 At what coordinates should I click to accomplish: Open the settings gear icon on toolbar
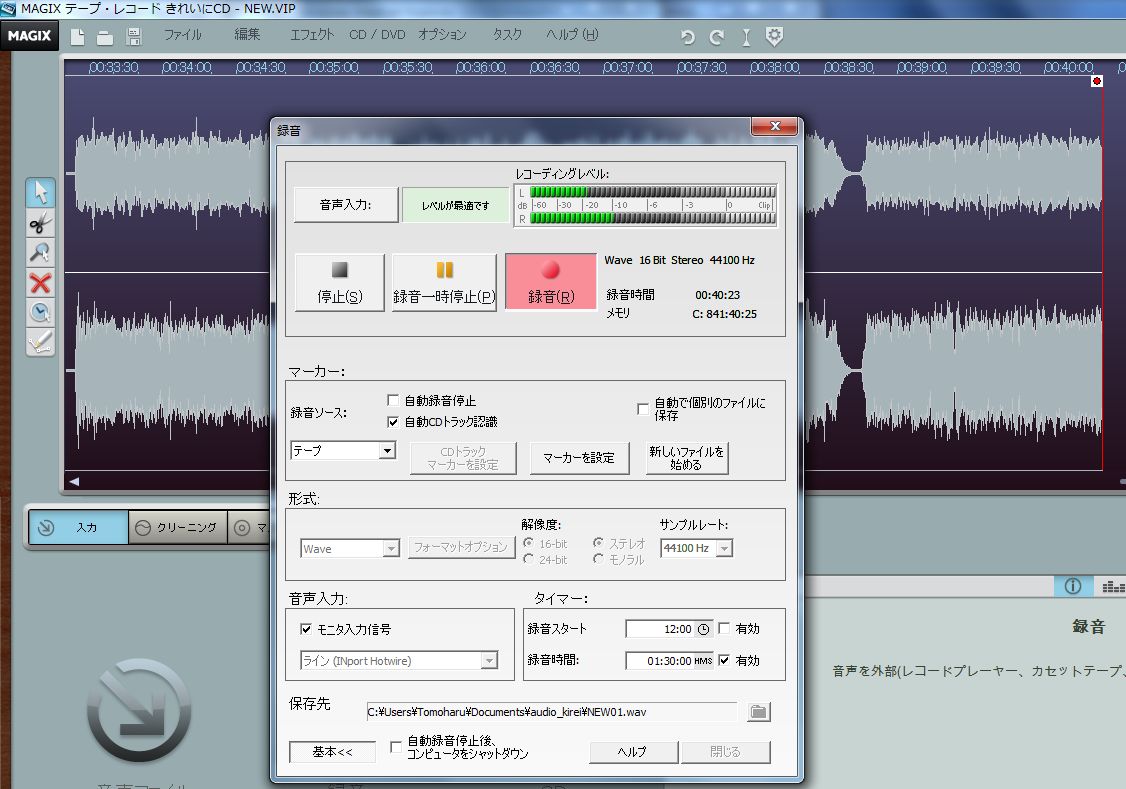click(x=774, y=35)
